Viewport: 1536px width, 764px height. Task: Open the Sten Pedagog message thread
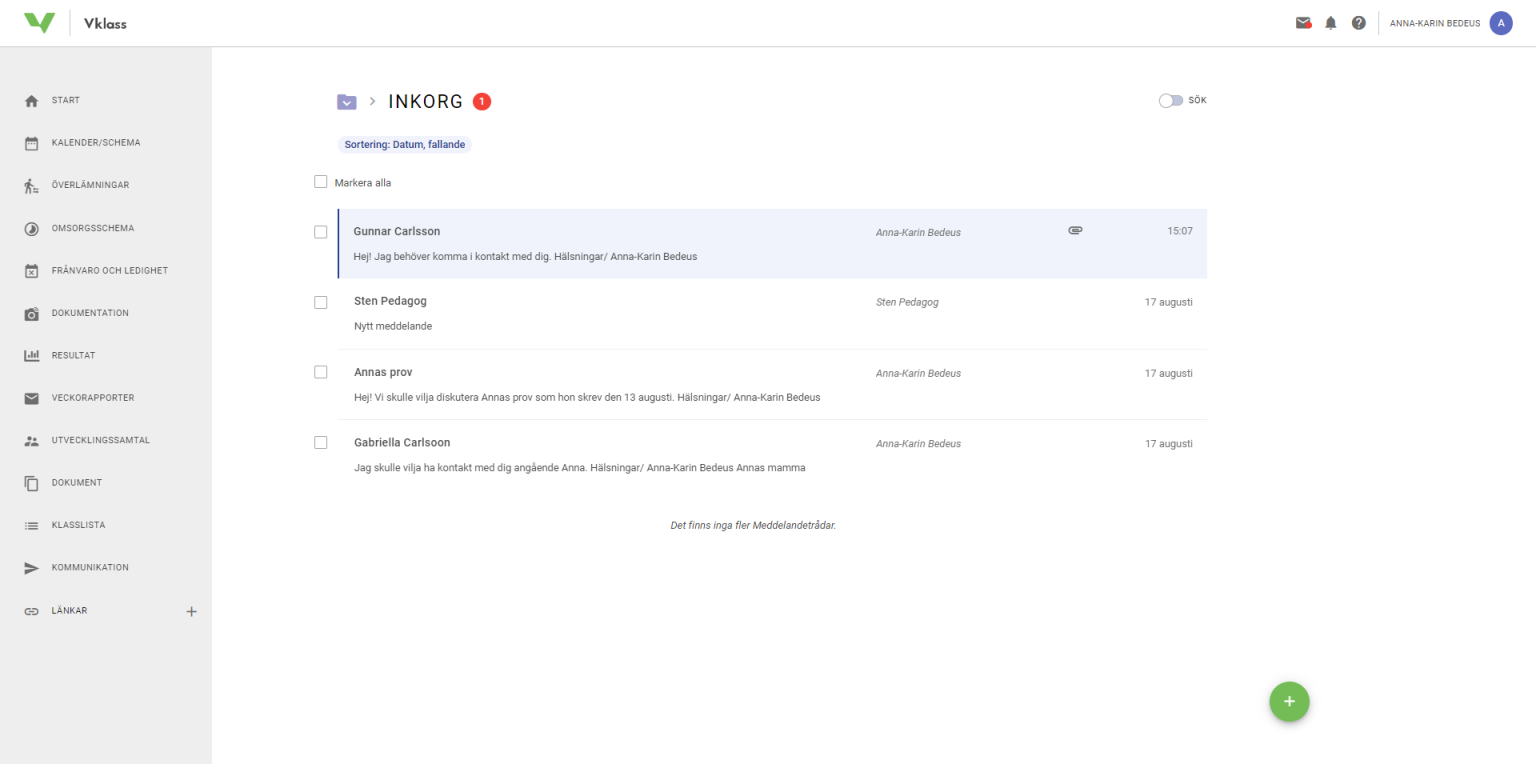(600, 313)
